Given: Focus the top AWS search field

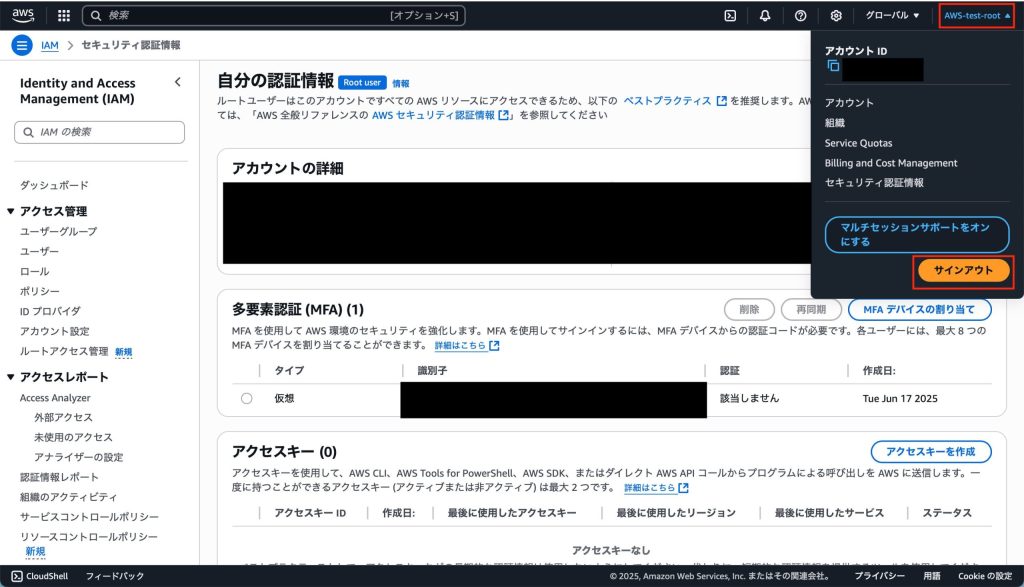Looking at the screenshot, I should tap(274, 15).
